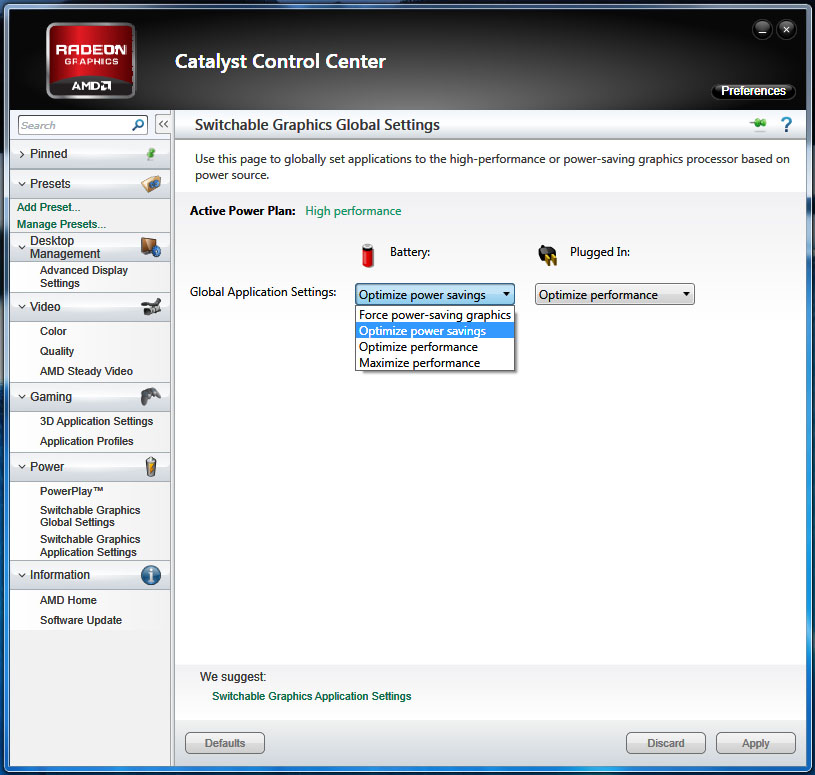This screenshot has width=815, height=775.
Task: Click the Plugged In plug icon
Action: (547, 255)
